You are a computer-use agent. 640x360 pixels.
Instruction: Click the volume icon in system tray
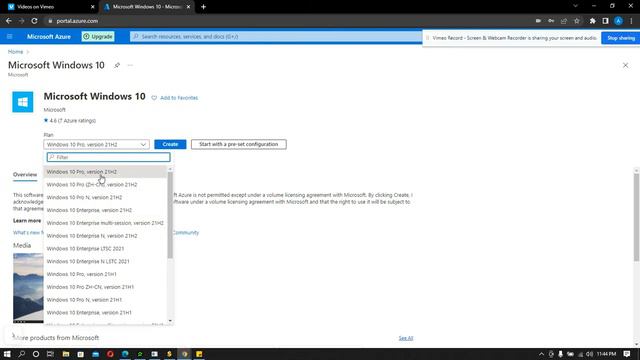[x=589, y=354]
